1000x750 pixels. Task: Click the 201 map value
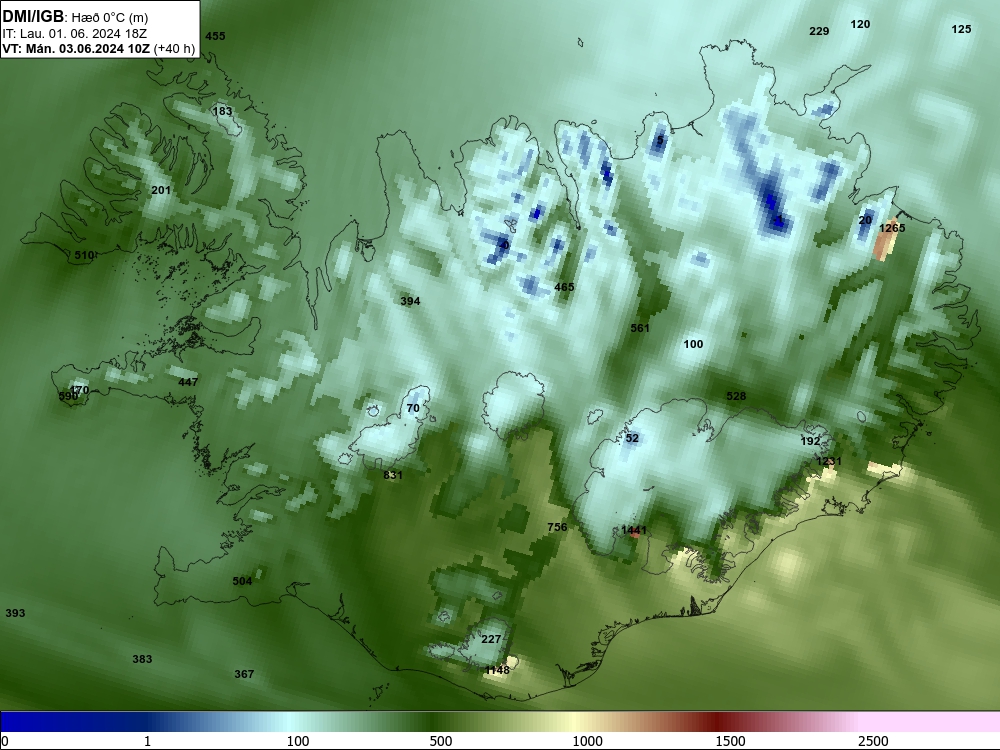(161, 190)
